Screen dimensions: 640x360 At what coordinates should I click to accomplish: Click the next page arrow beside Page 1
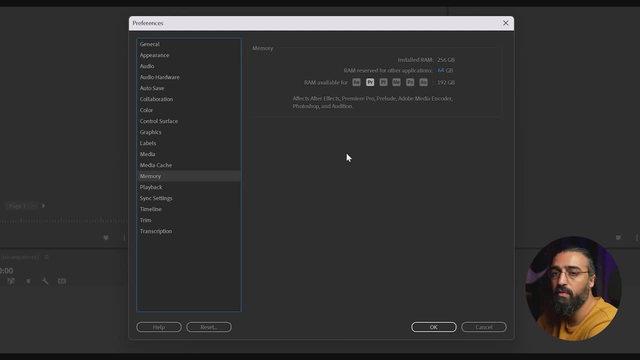43,206
